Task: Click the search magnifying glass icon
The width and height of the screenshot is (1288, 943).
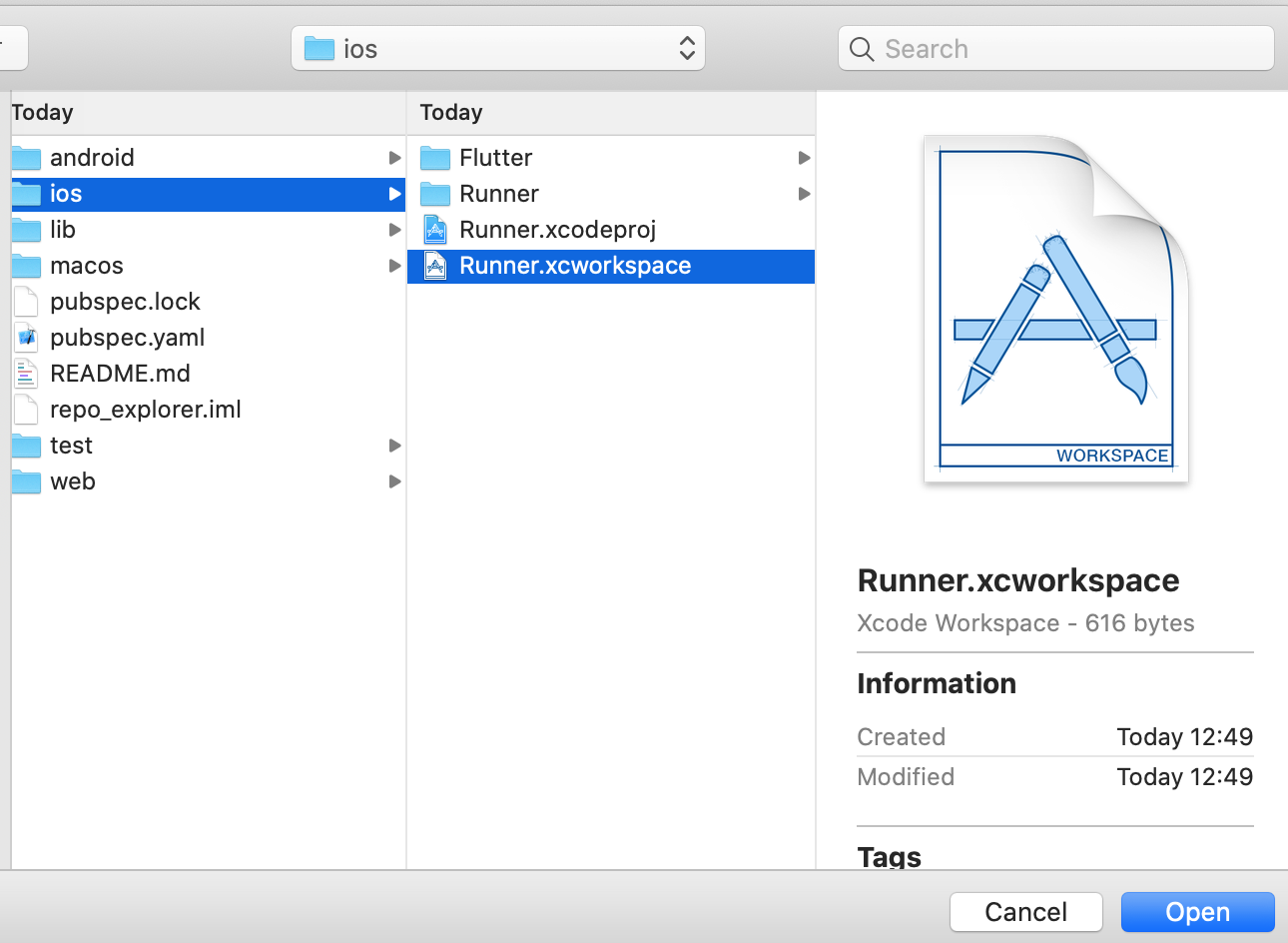Action: click(x=862, y=49)
